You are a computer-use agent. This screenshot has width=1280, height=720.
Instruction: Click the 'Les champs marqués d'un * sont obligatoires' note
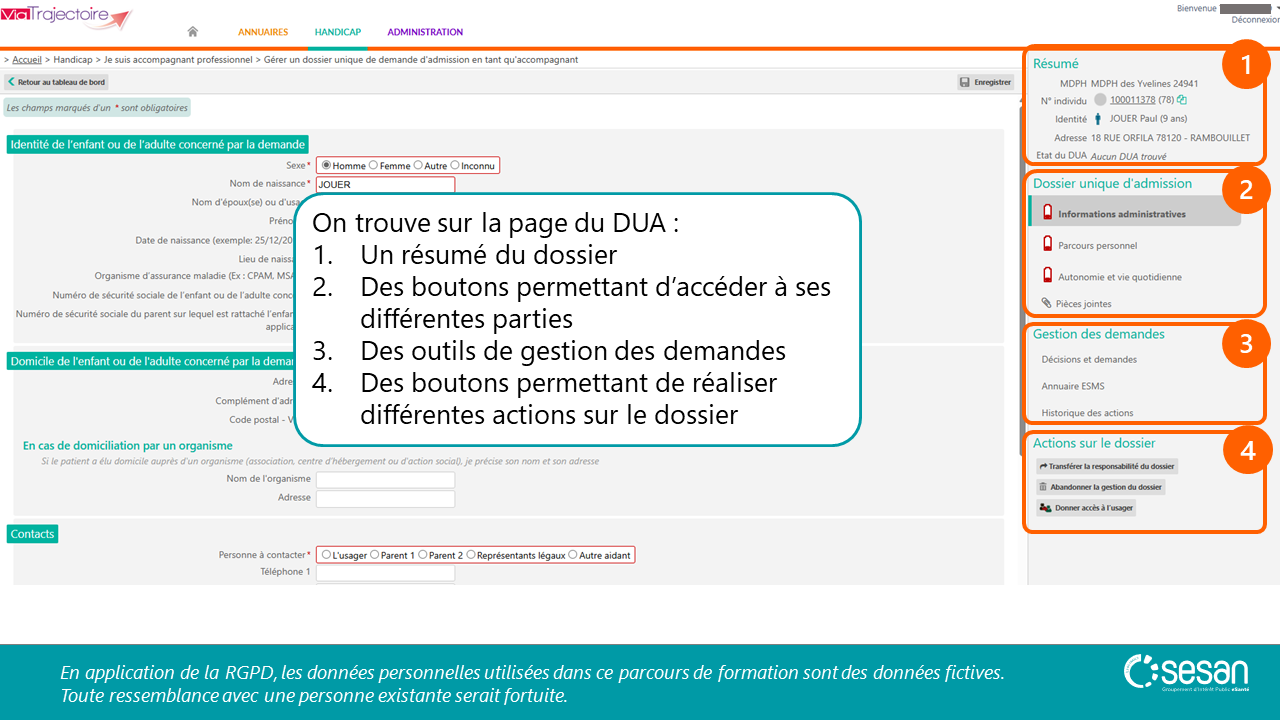96,107
